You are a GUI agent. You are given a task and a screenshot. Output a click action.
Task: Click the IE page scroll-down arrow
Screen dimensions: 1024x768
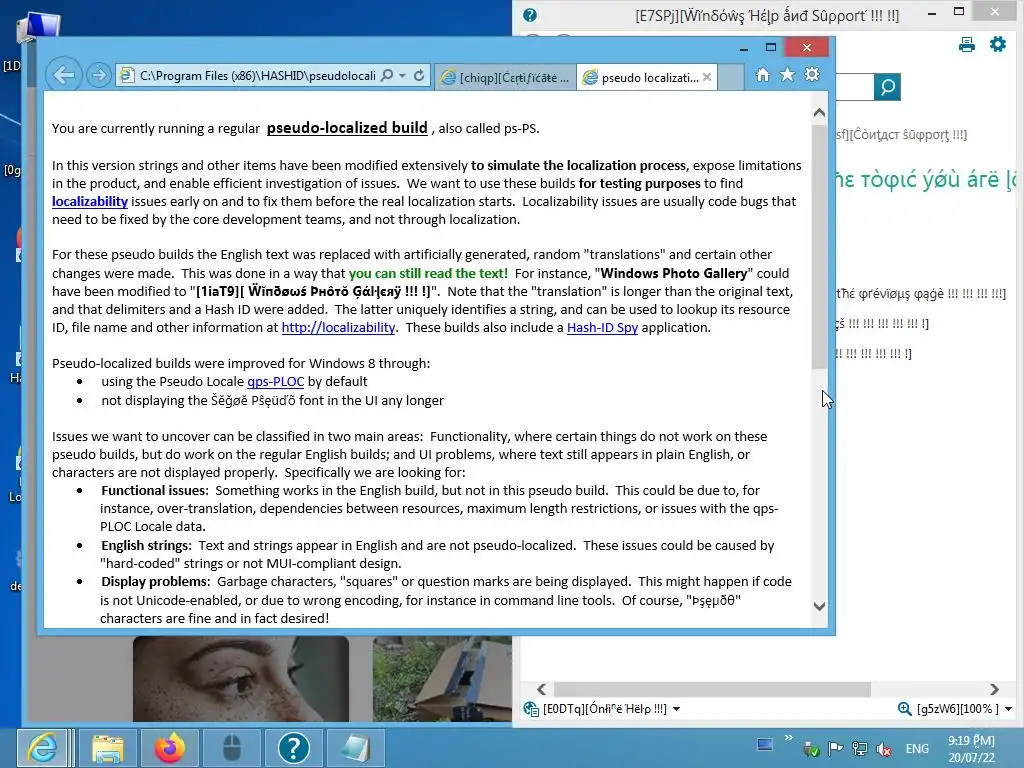click(819, 606)
